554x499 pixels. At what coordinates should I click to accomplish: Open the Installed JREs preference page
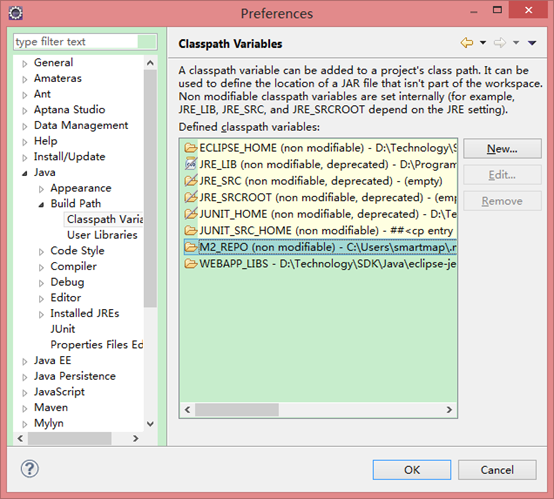pyautogui.click(x=85, y=313)
